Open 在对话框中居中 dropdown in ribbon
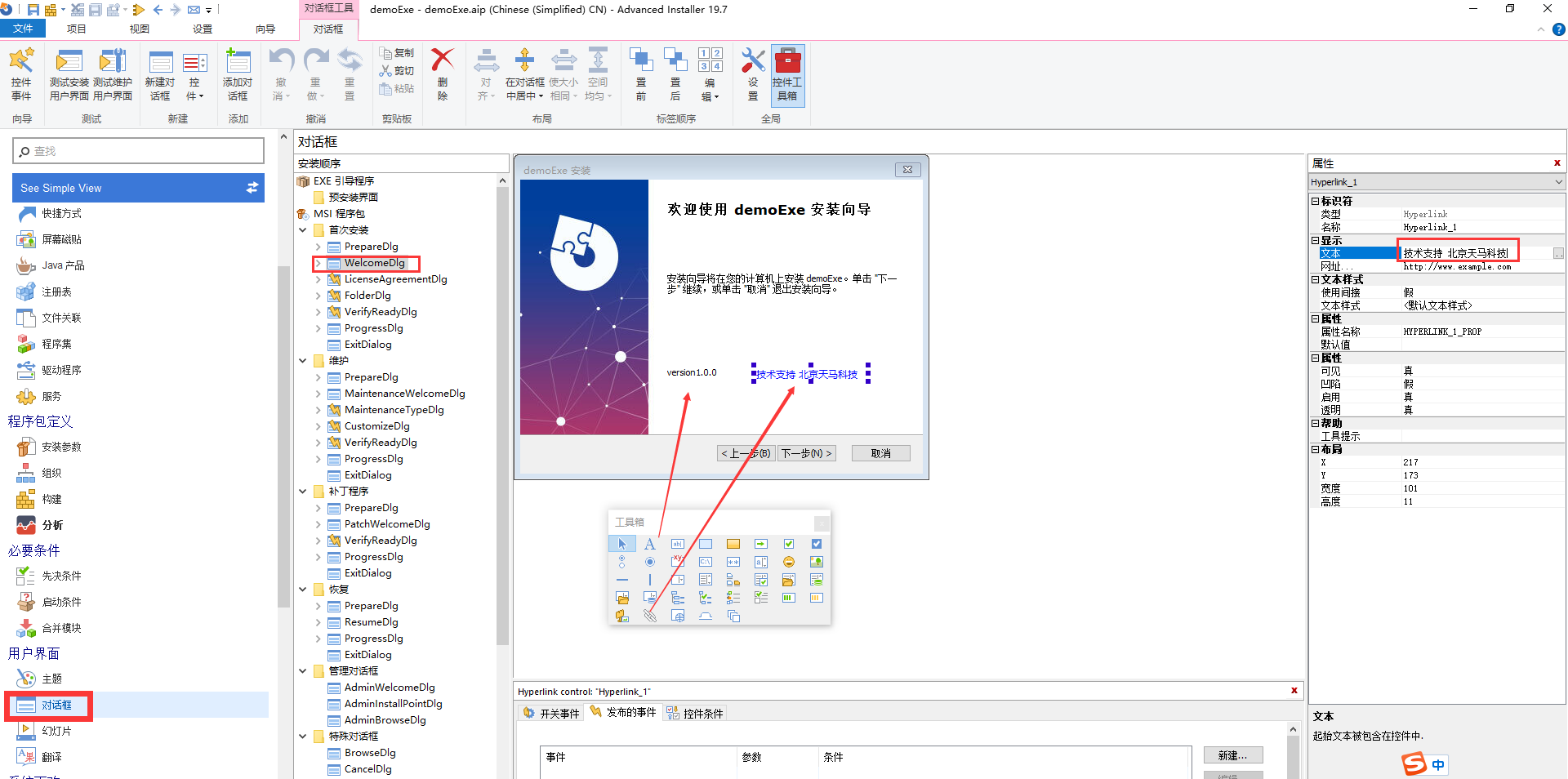Screen dimensions: 1568x779 tap(525, 74)
